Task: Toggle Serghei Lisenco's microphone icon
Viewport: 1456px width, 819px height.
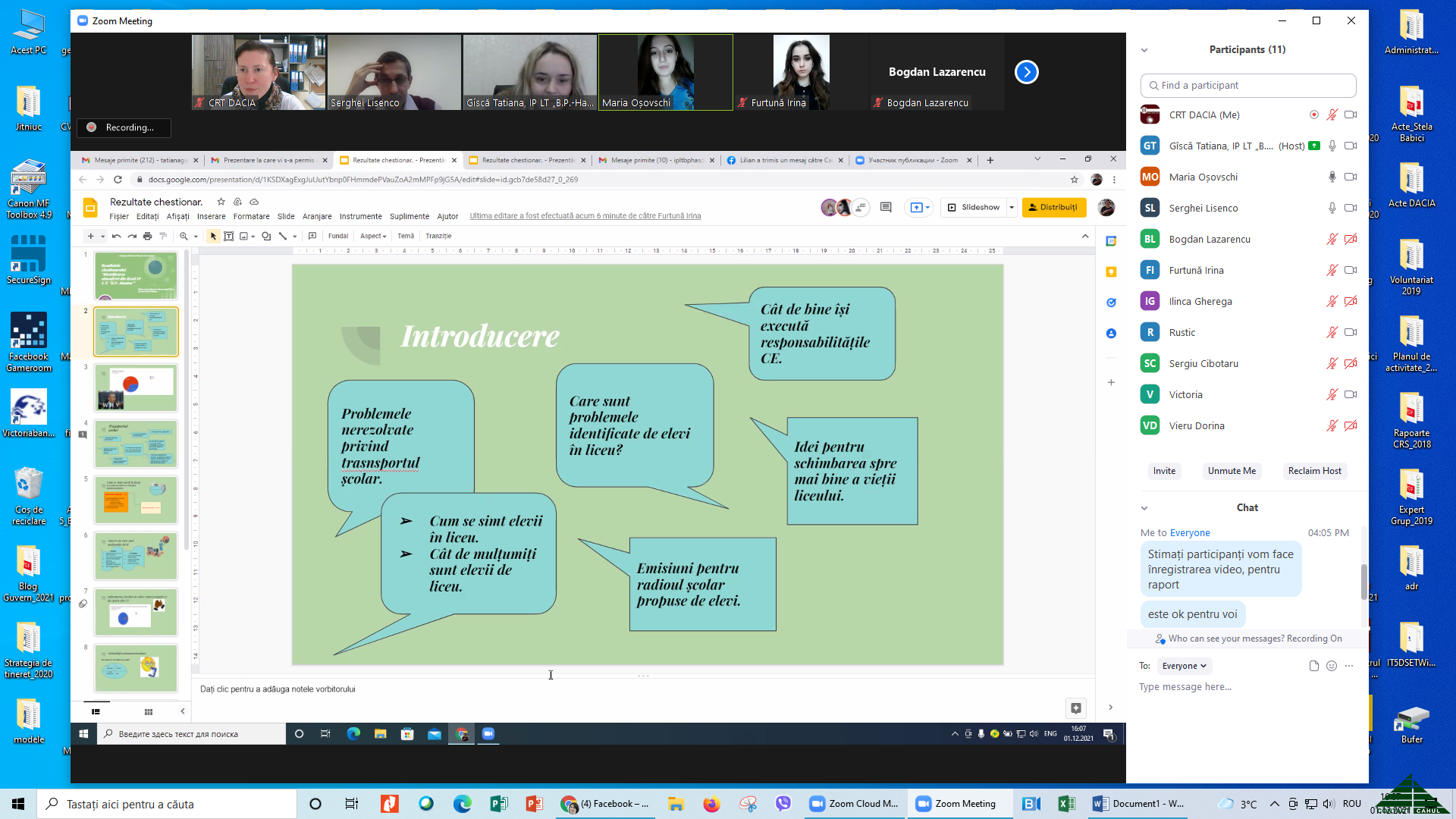Action: (x=1332, y=208)
